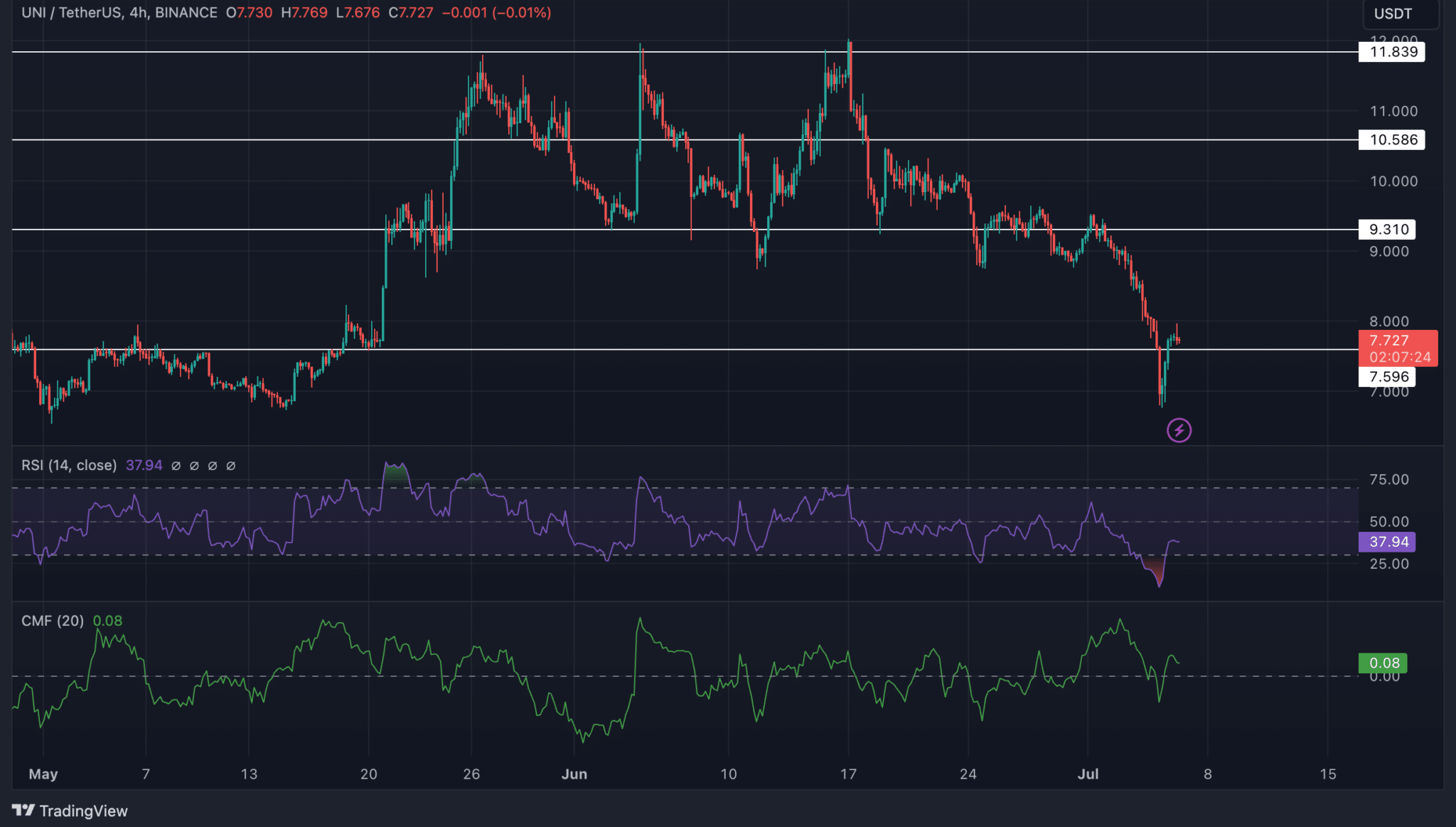The image size is (1456, 827).
Task: Click the 10.586 horizontal line price label
Action: pos(1392,140)
